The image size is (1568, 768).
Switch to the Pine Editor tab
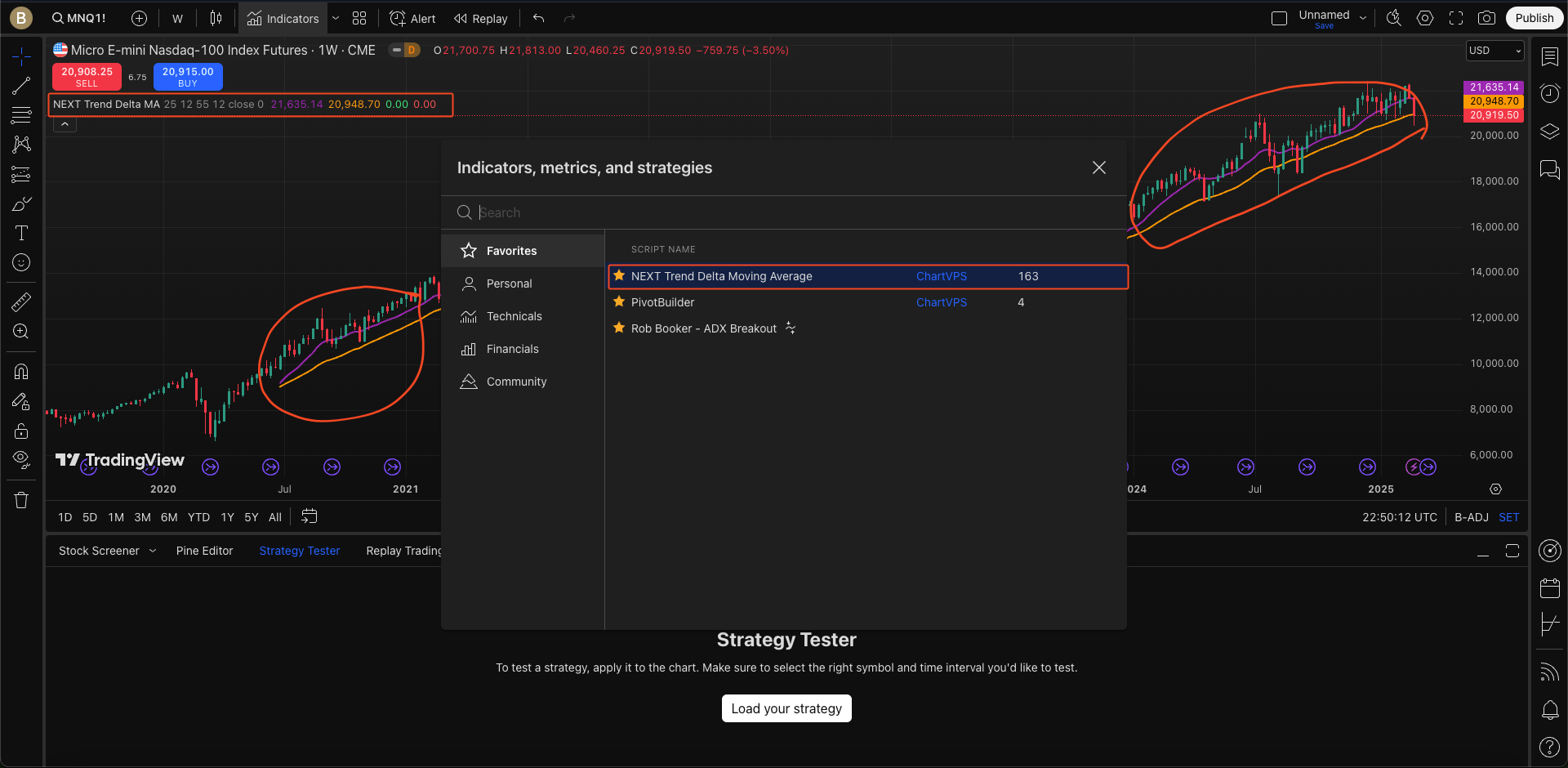pyautogui.click(x=204, y=551)
